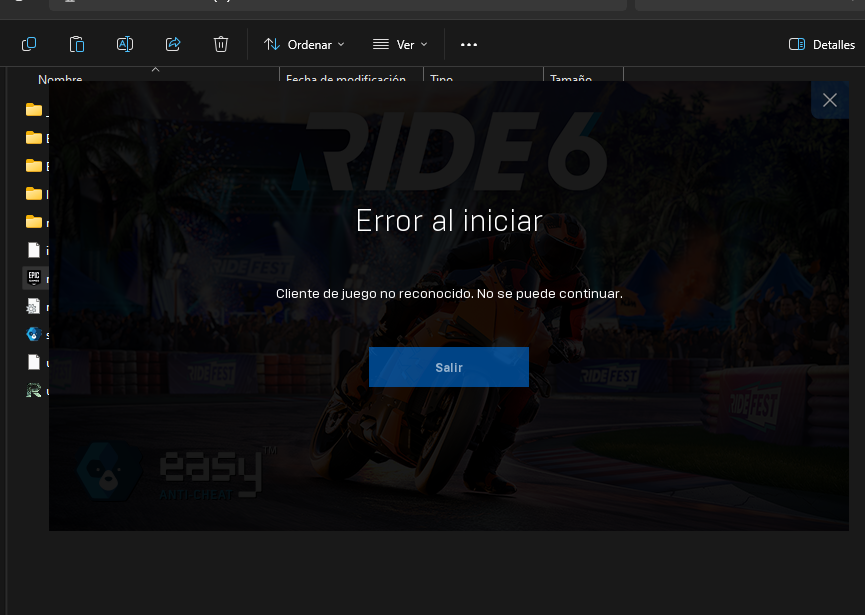Open the Ver view options dropdown

400,45
